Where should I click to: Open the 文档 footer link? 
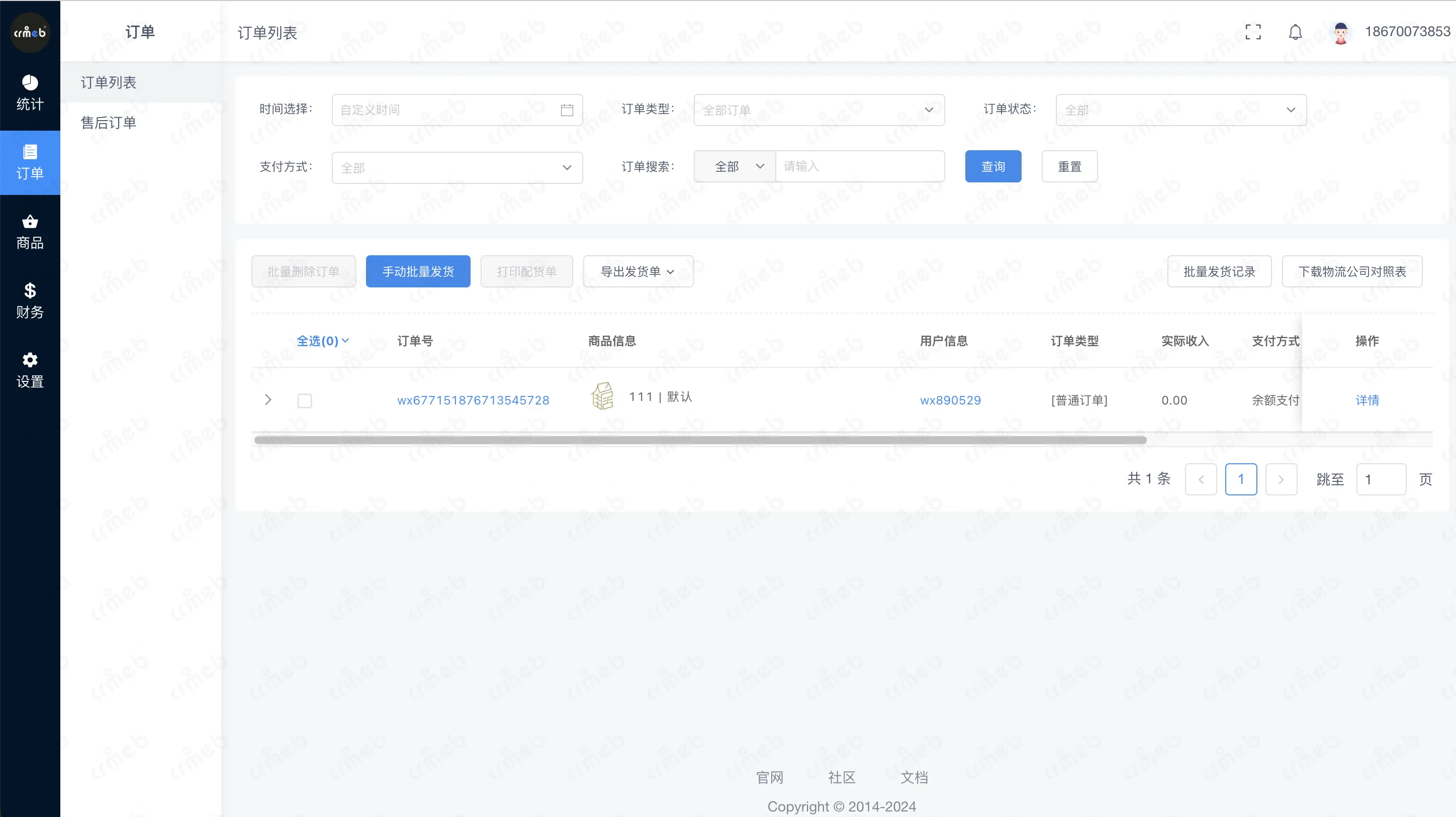click(x=914, y=778)
